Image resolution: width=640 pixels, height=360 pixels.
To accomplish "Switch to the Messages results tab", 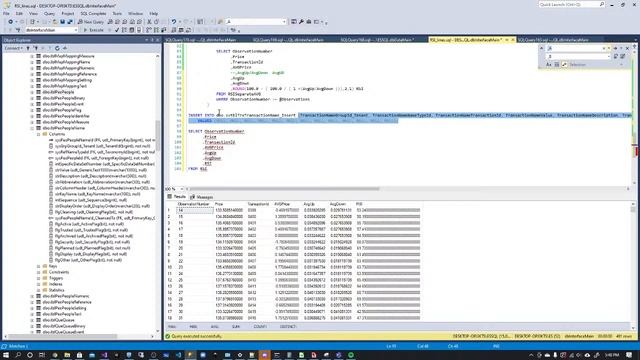I will pyautogui.click(x=202, y=197).
